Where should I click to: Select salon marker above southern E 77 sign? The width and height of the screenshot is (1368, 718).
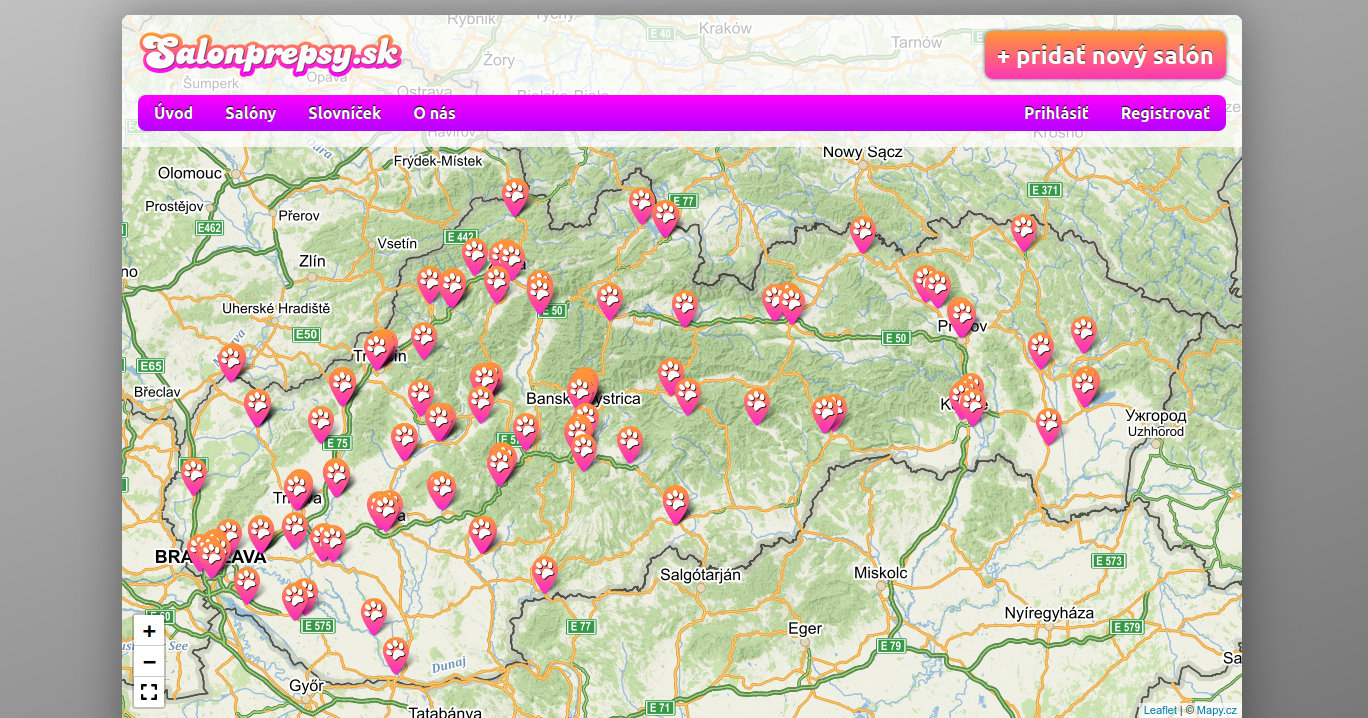544,573
